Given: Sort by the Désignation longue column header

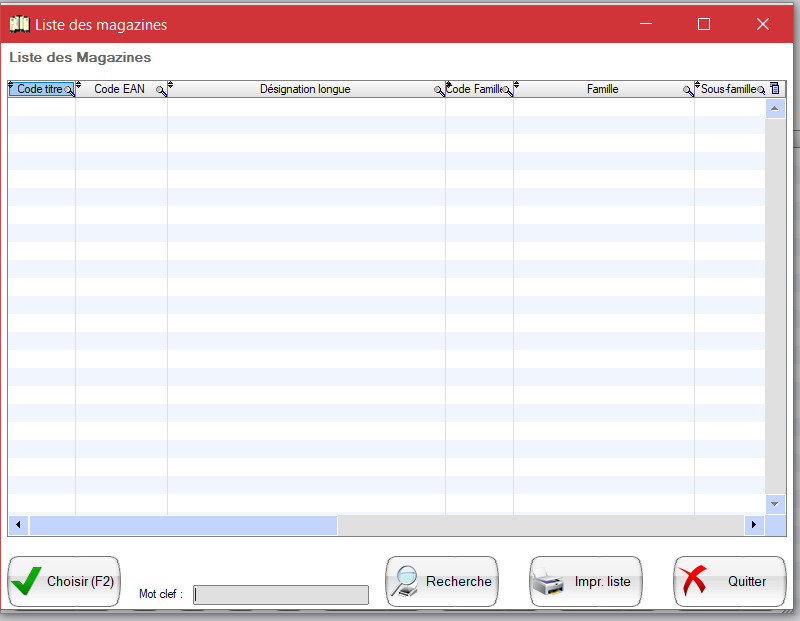Looking at the screenshot, I should pyautogui.click(x=305, y=89).
